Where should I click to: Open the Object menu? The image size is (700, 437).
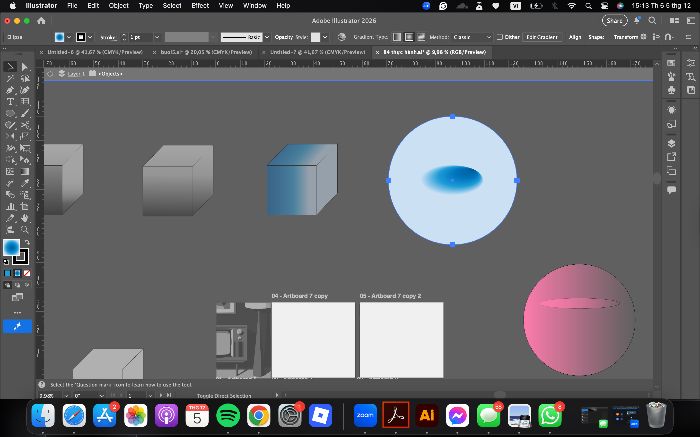[118, 6]
